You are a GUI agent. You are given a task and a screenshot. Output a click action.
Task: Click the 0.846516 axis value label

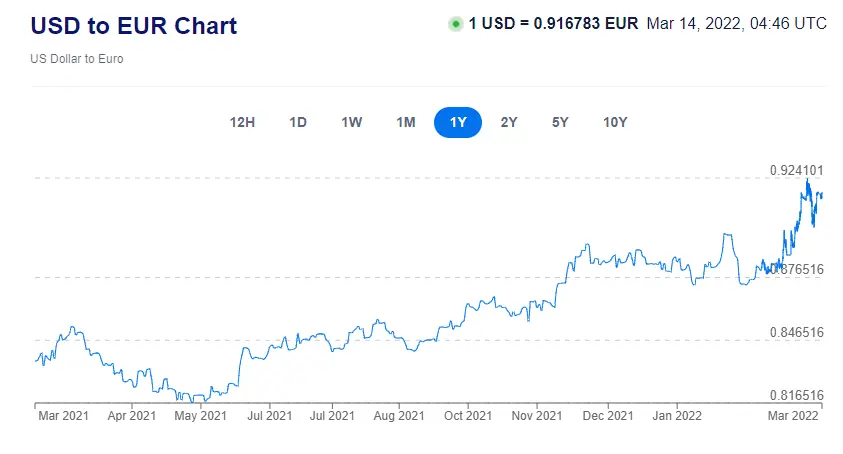(x=796, y=333)
